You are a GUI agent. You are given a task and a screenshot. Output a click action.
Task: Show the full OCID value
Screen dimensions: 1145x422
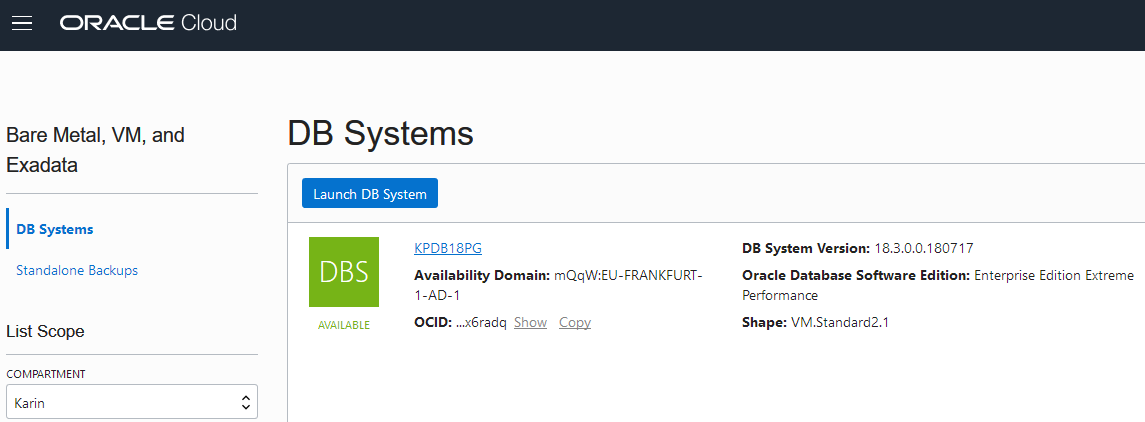coord(530,322)
